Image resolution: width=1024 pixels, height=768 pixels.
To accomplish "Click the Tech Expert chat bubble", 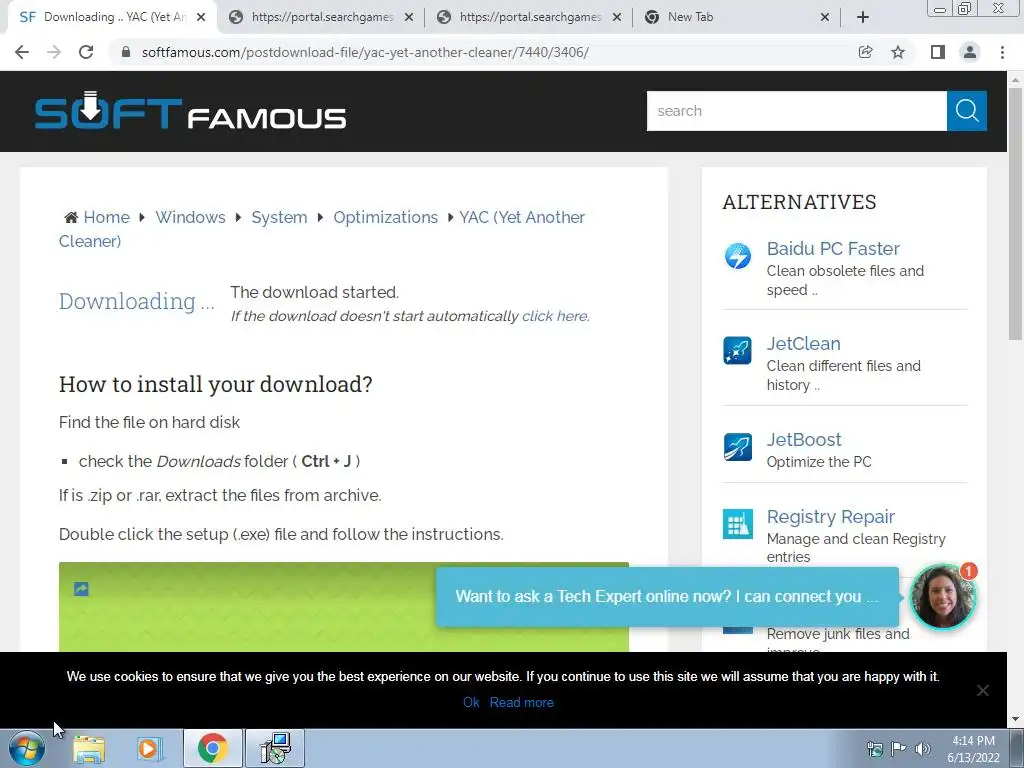I will pos(667,597).
